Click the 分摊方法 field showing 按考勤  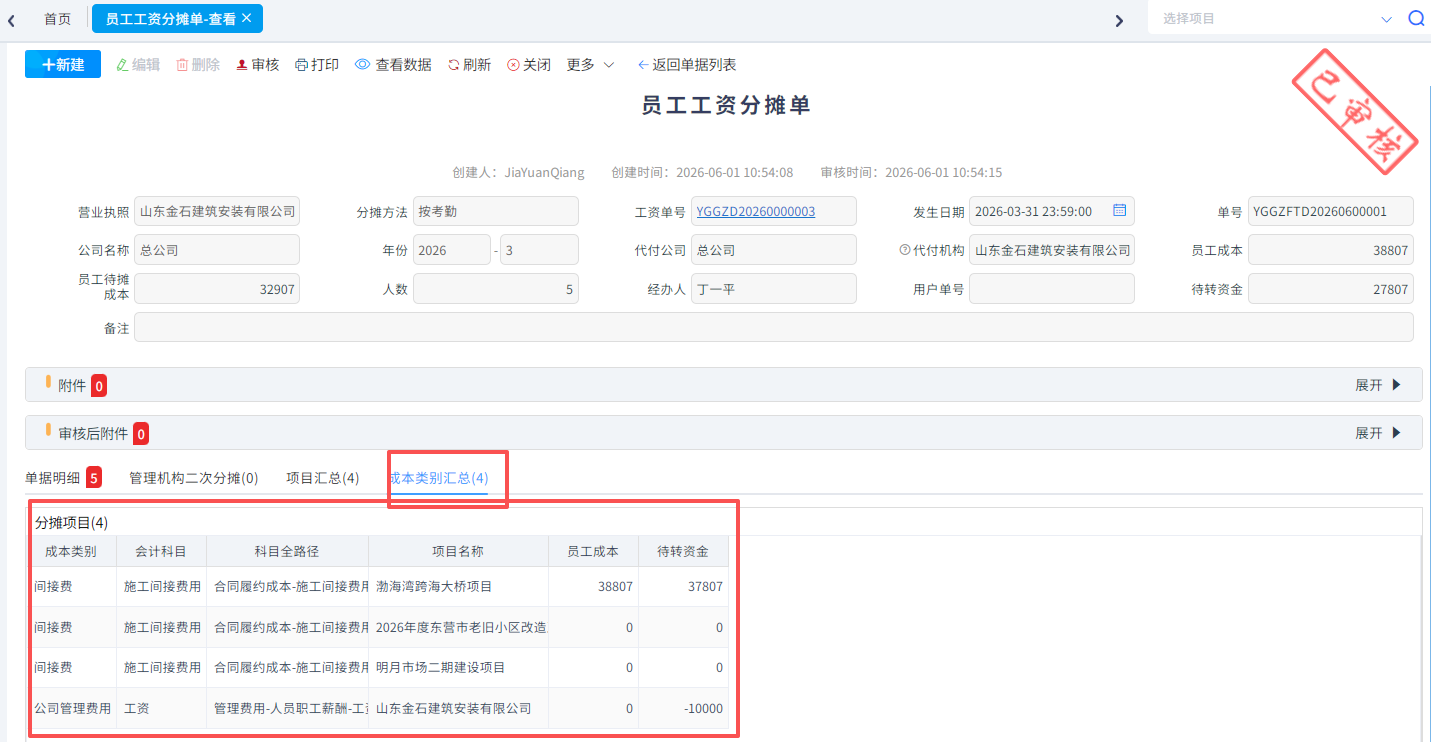pos(495,211)
